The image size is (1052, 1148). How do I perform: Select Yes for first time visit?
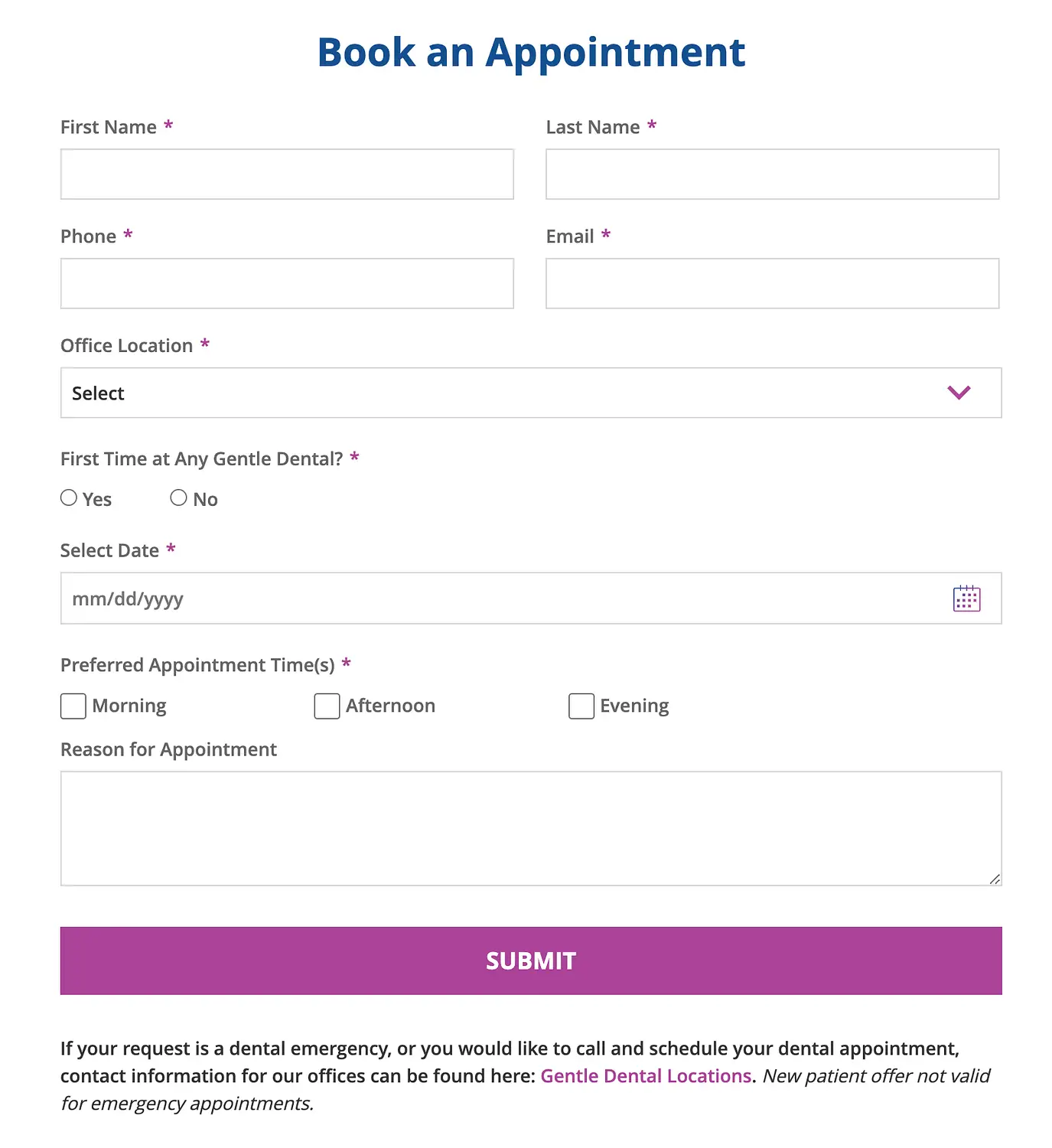pos(69,497)
